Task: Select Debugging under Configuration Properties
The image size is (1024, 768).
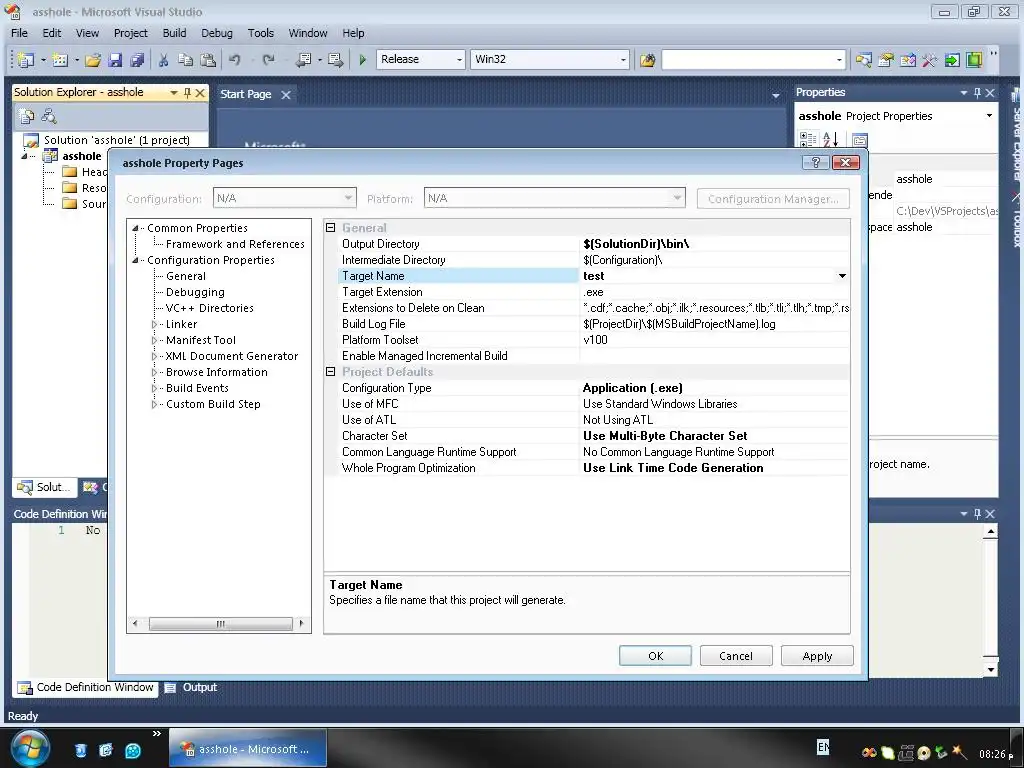Action: tap(195, 292)
